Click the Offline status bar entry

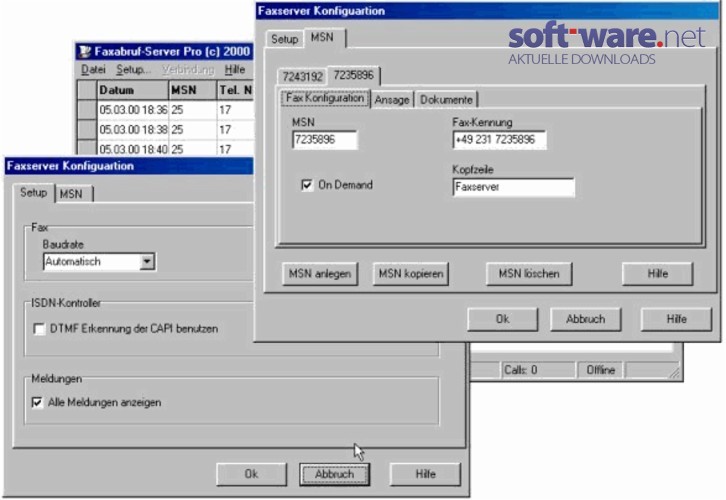click(601, 370)
